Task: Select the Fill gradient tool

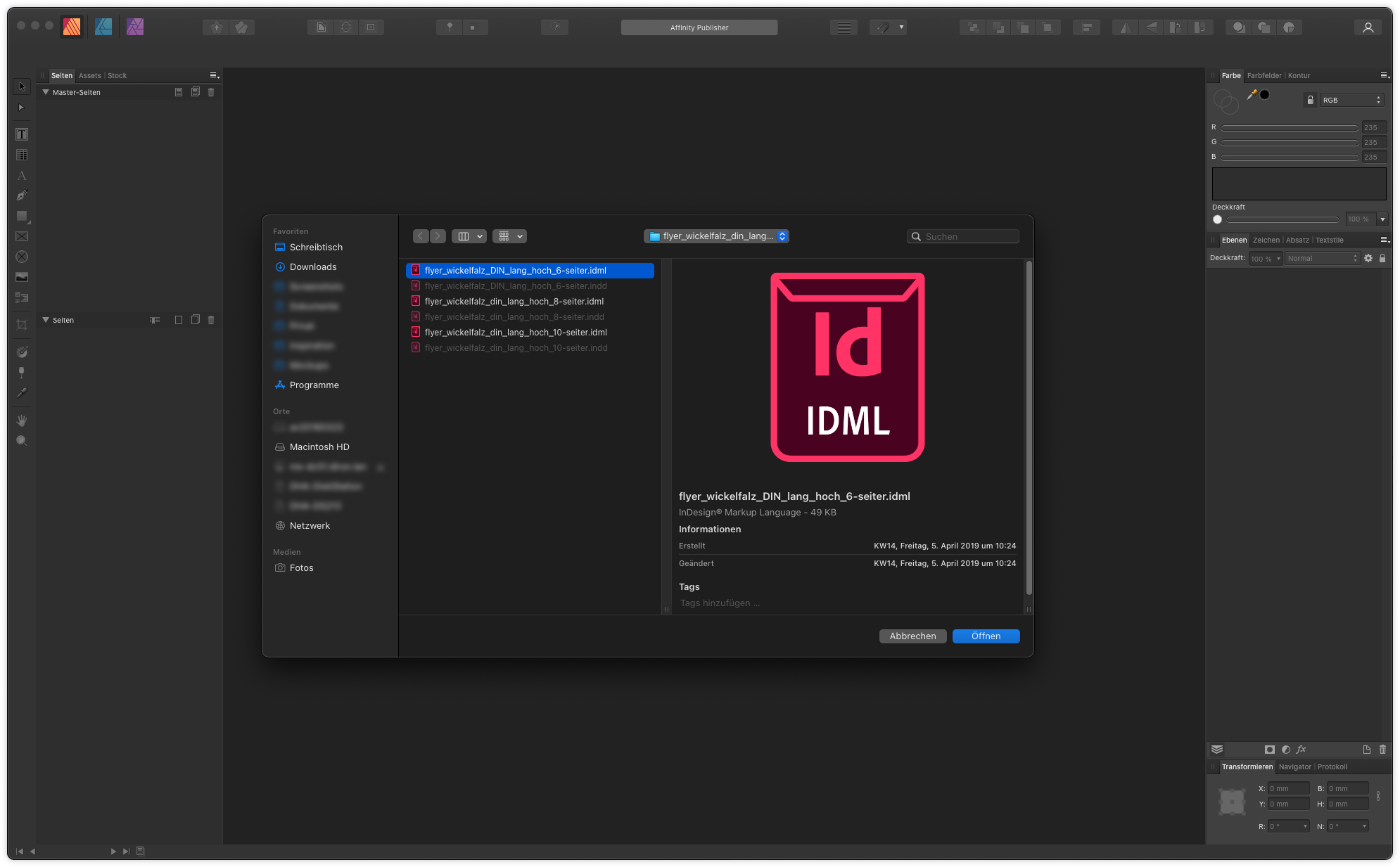Action: tap(22, 352)
